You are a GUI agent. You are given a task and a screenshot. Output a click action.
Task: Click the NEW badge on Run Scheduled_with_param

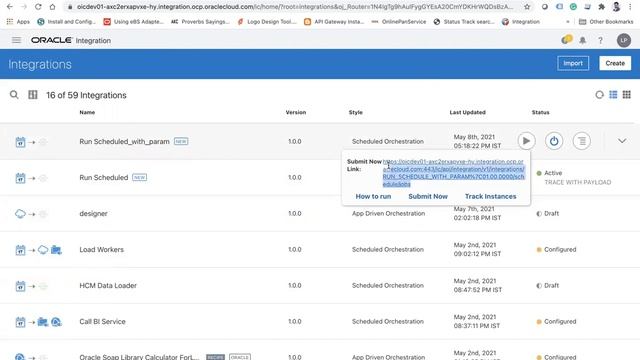pyautogui.click(x=181, y=141)
